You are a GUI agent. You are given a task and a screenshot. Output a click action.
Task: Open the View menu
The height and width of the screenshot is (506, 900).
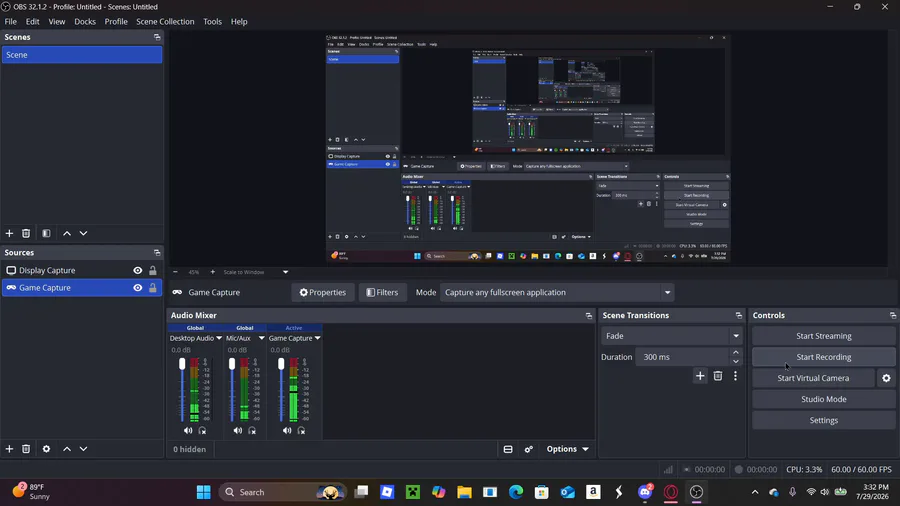(56, 22)
